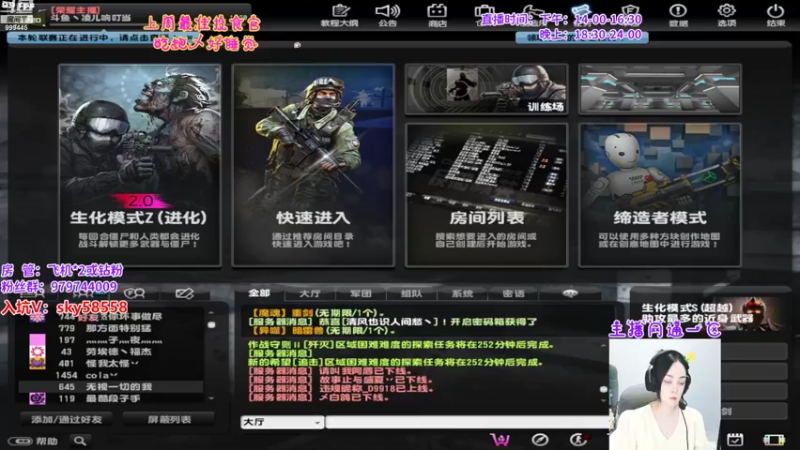Click the 屏蔽列表 block list button
The image size is (800, 450).
(169, 419)
